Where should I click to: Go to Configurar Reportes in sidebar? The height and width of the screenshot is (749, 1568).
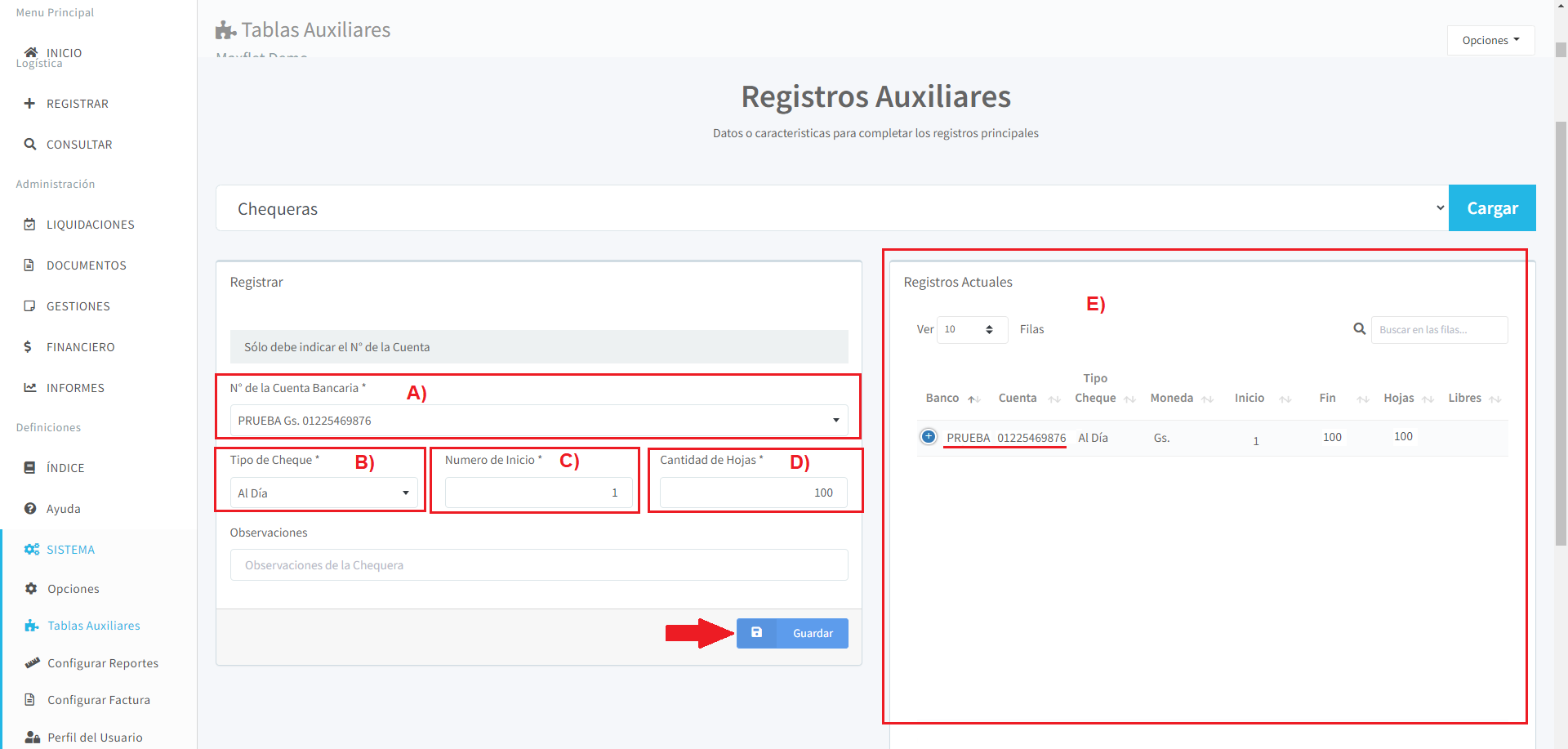pos(102,663)
